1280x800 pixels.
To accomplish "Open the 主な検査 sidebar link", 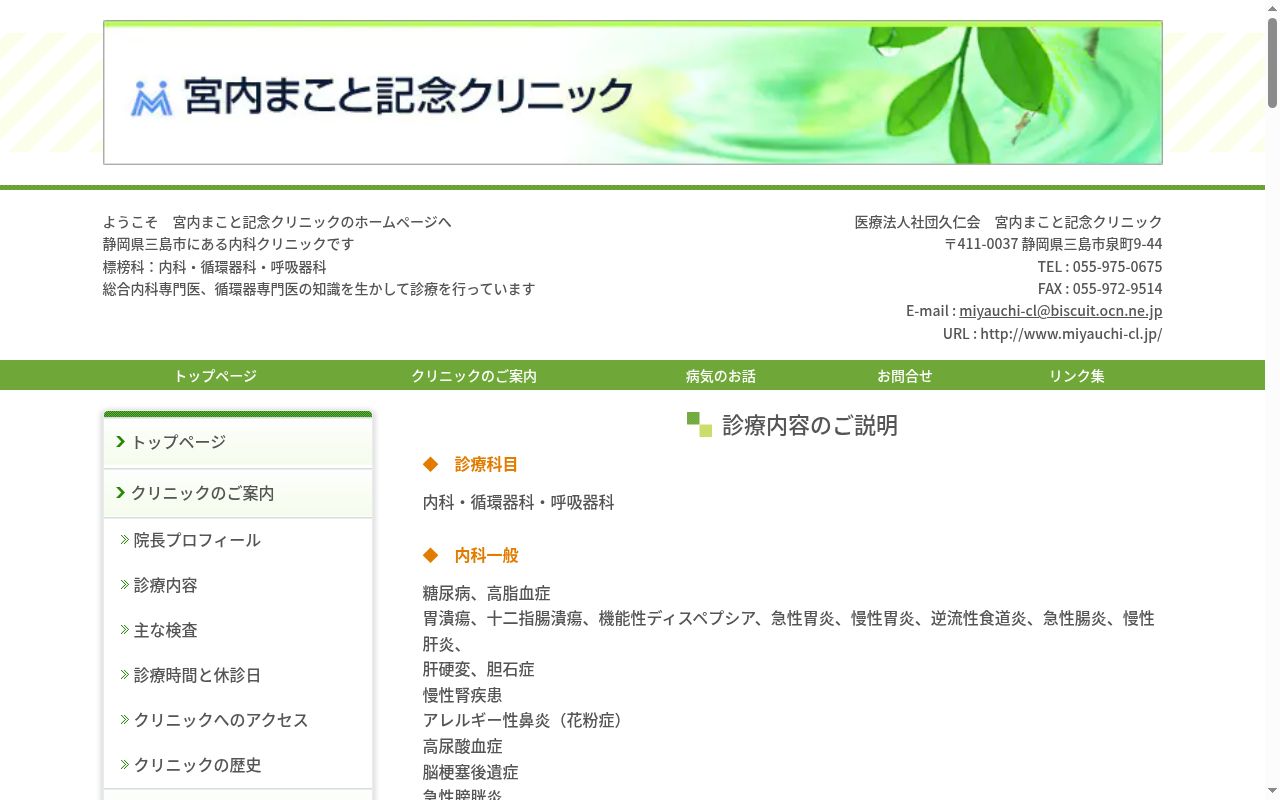I will click(x=166, y=630).
